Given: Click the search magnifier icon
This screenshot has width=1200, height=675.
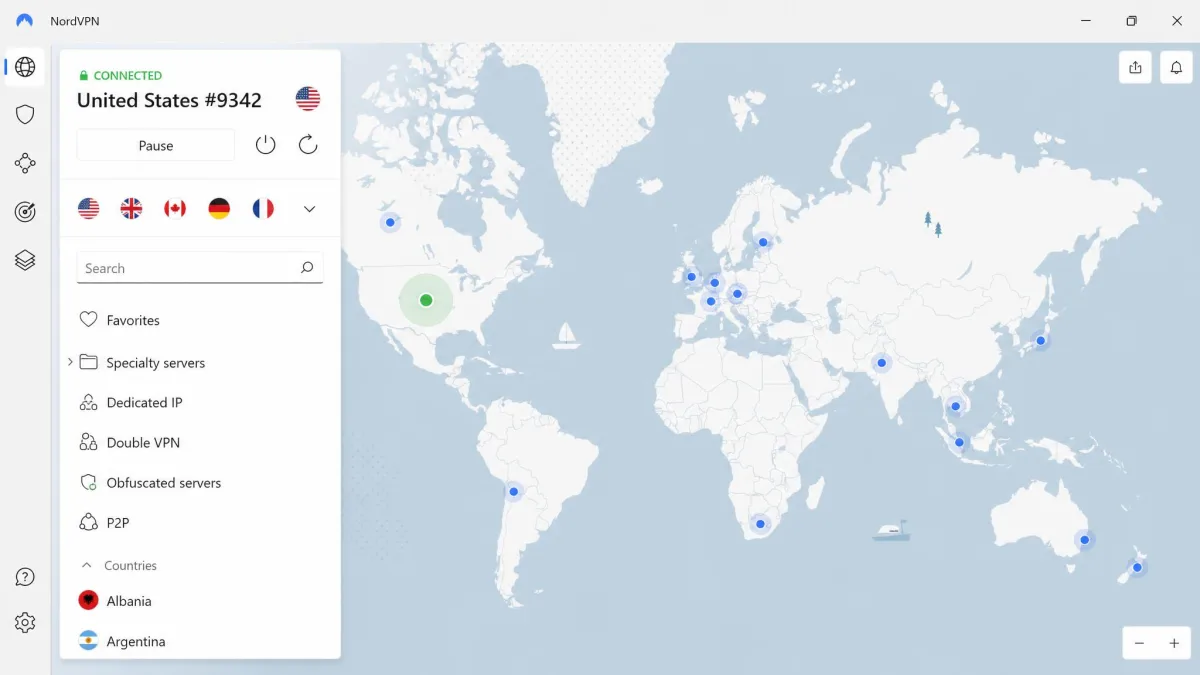Looking at the screenshot, I should pos(307,267).
